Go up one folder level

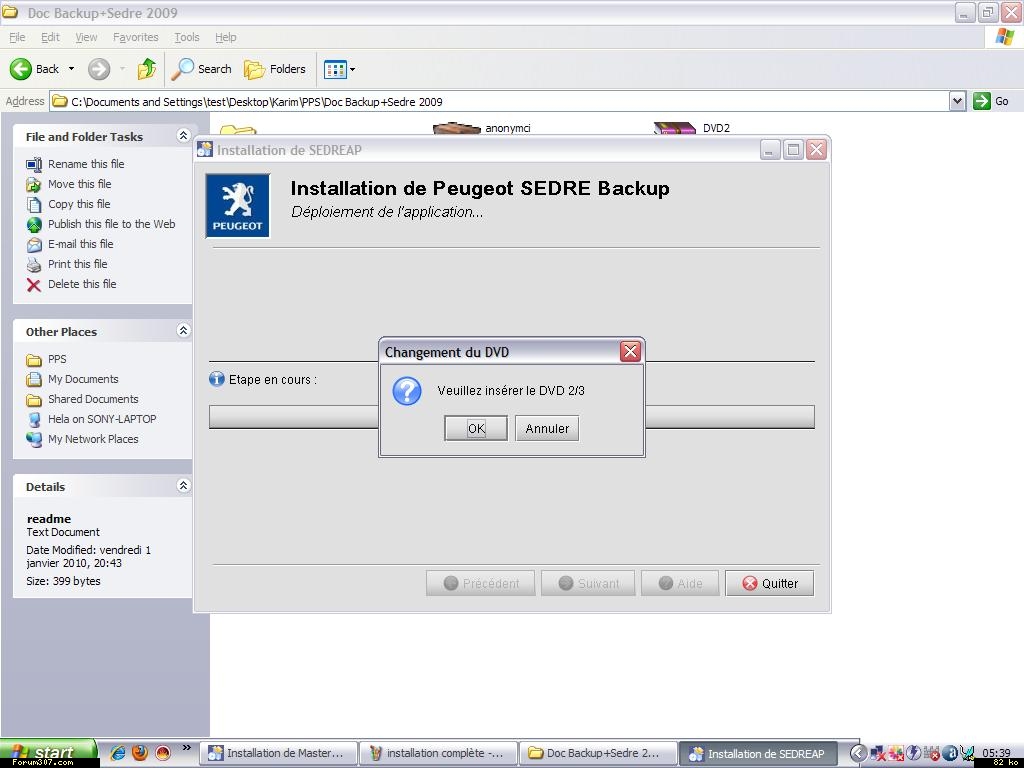point(147,69)
